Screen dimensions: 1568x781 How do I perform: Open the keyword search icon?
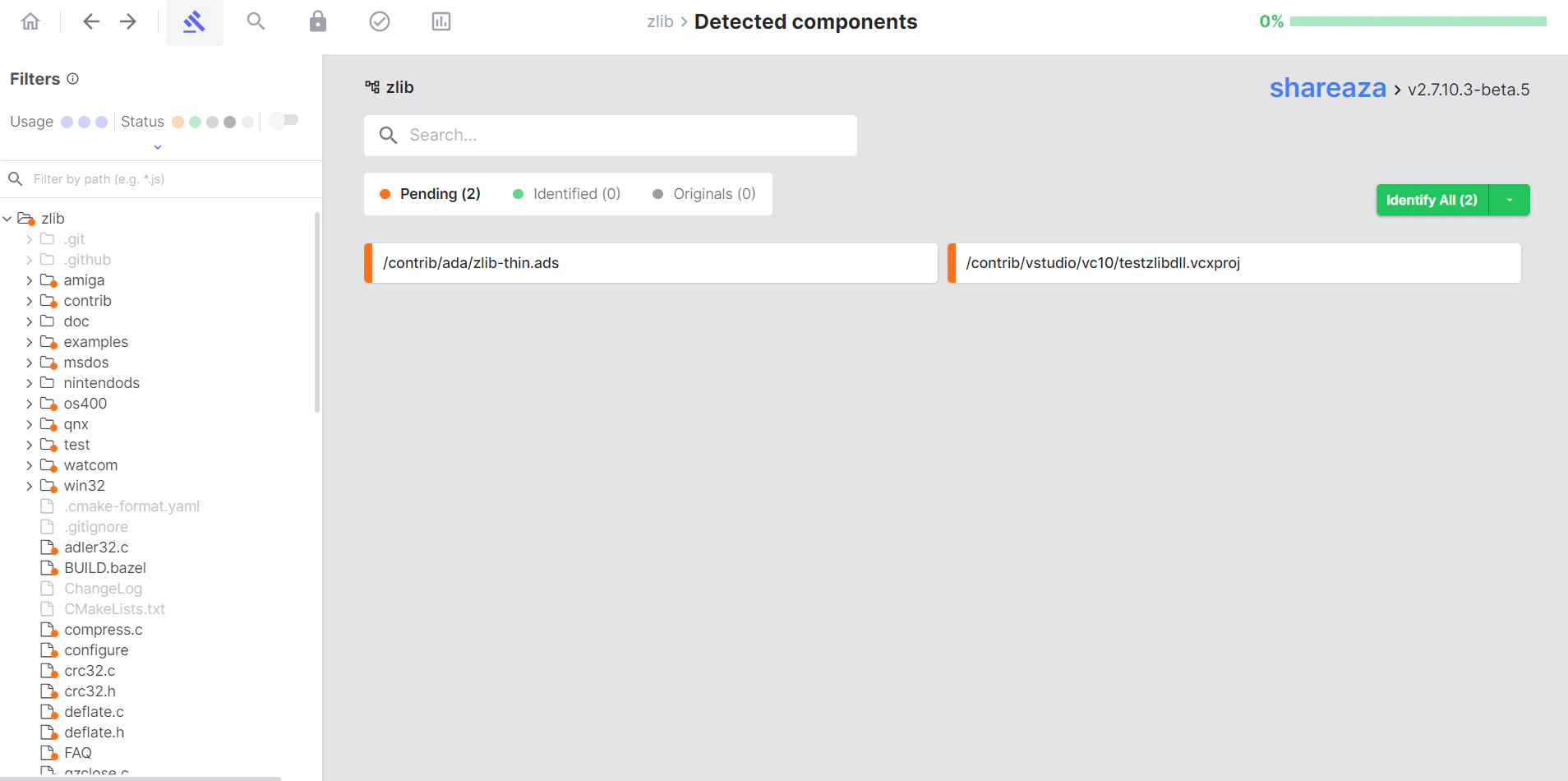click(x=256, y=21)
